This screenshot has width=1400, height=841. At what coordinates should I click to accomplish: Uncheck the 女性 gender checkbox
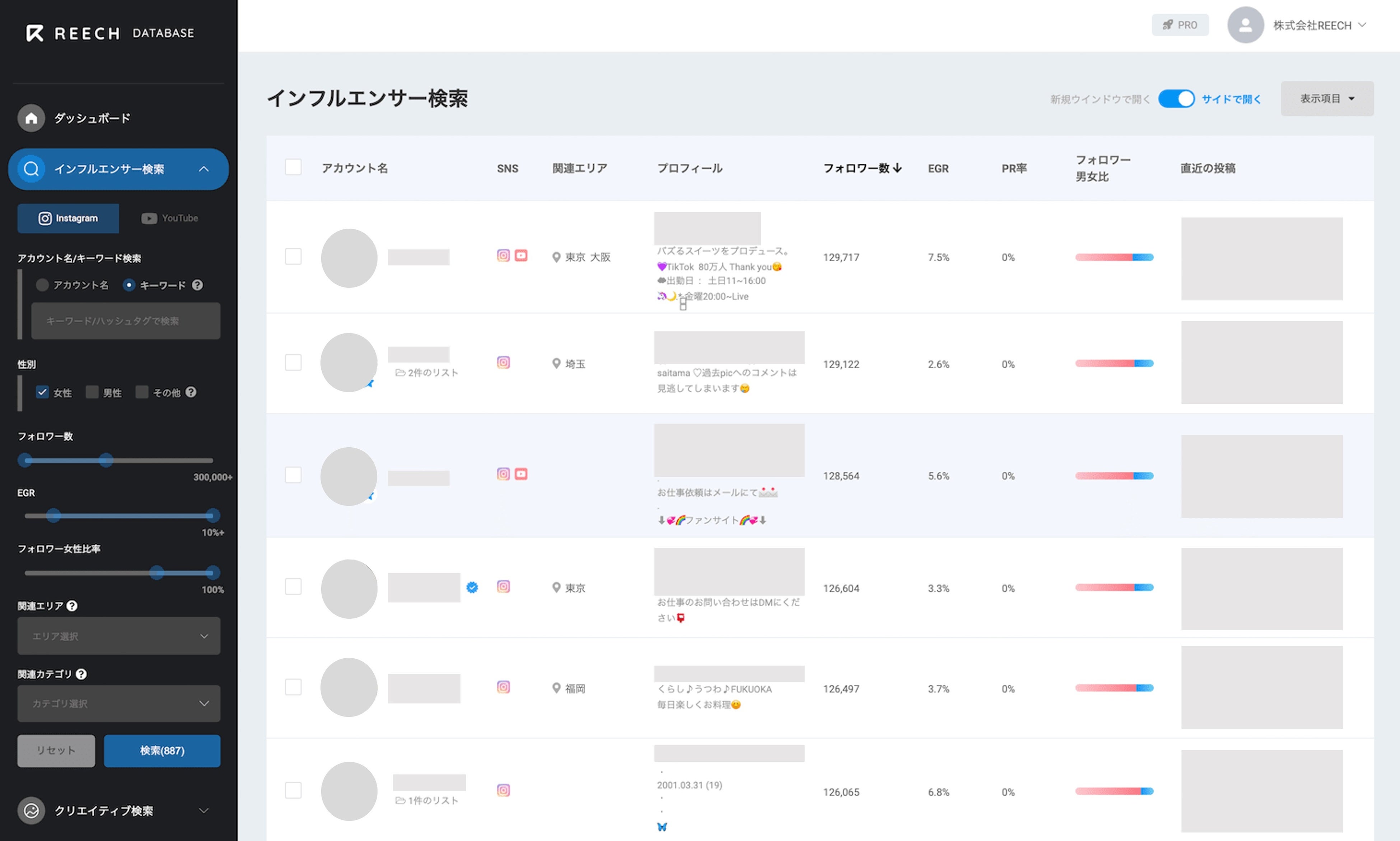click(x=42, y=392)
